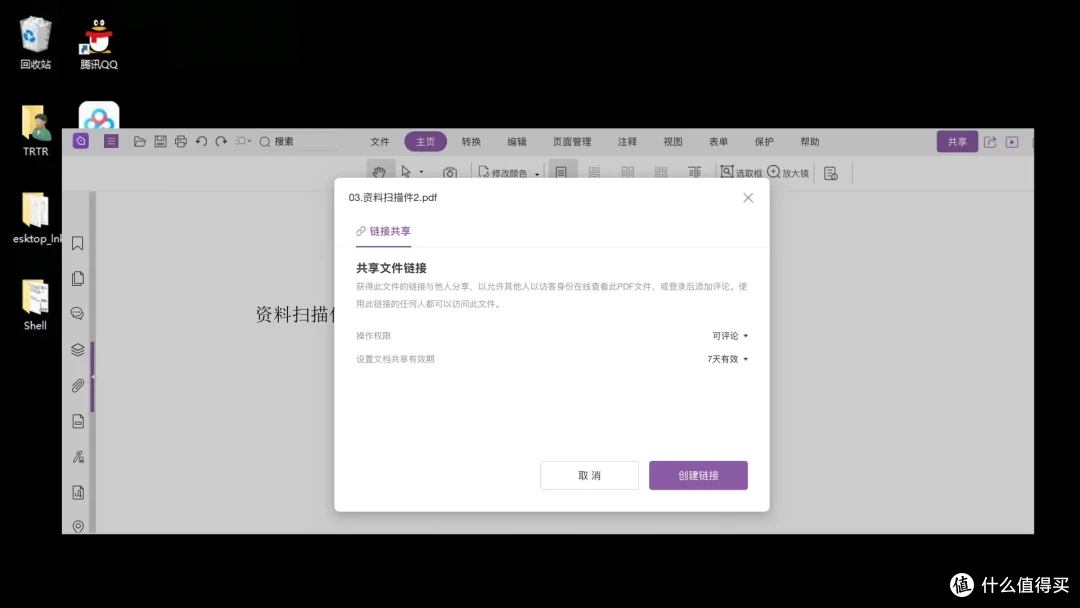The height and width of the screenshot is (608, 1080).
Task: Click the save disk icon
Action: pyautogui.click(x=160, y=141)
